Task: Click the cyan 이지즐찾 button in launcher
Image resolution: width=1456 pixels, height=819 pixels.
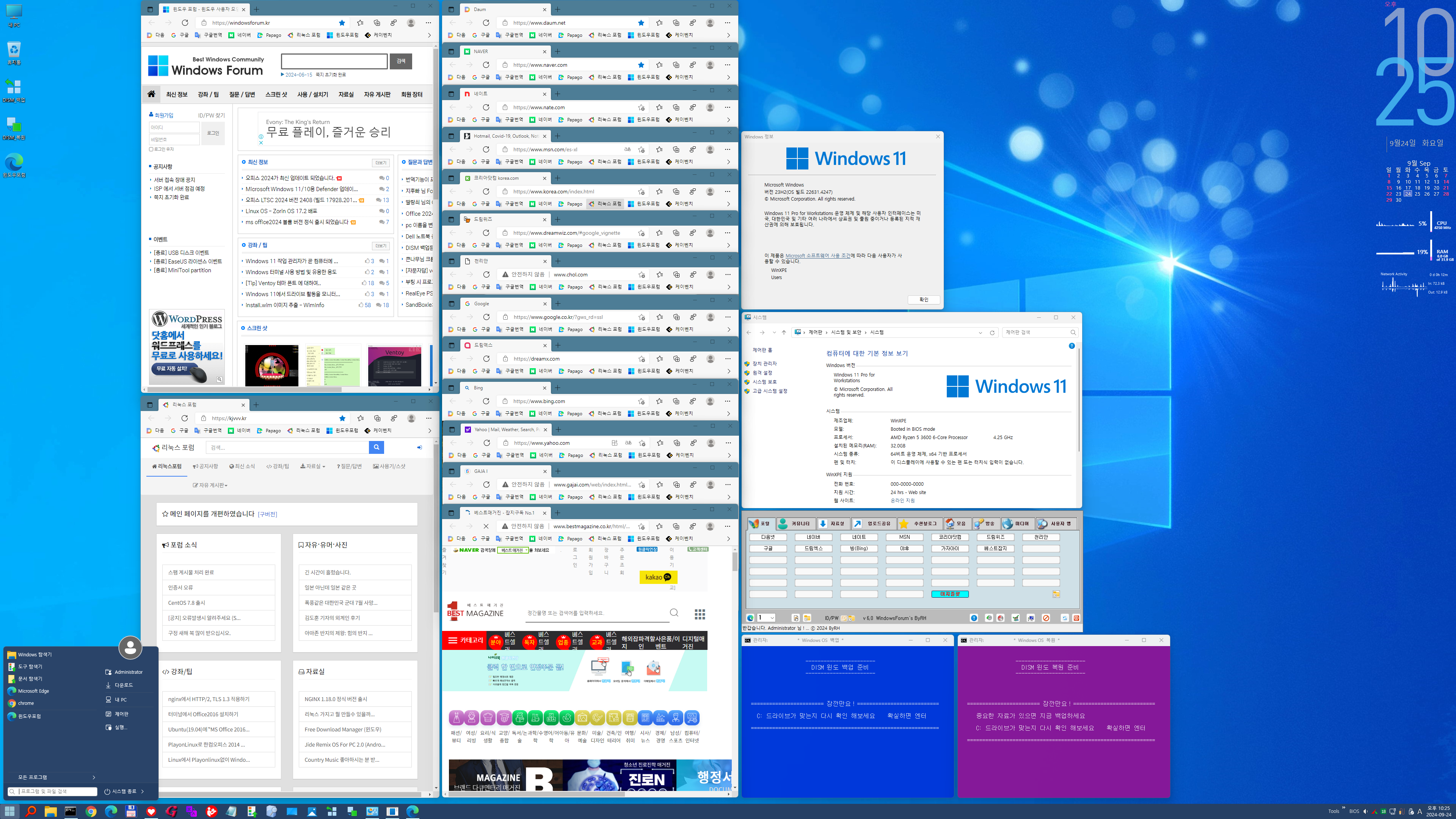Action: (x=949, y=594)
